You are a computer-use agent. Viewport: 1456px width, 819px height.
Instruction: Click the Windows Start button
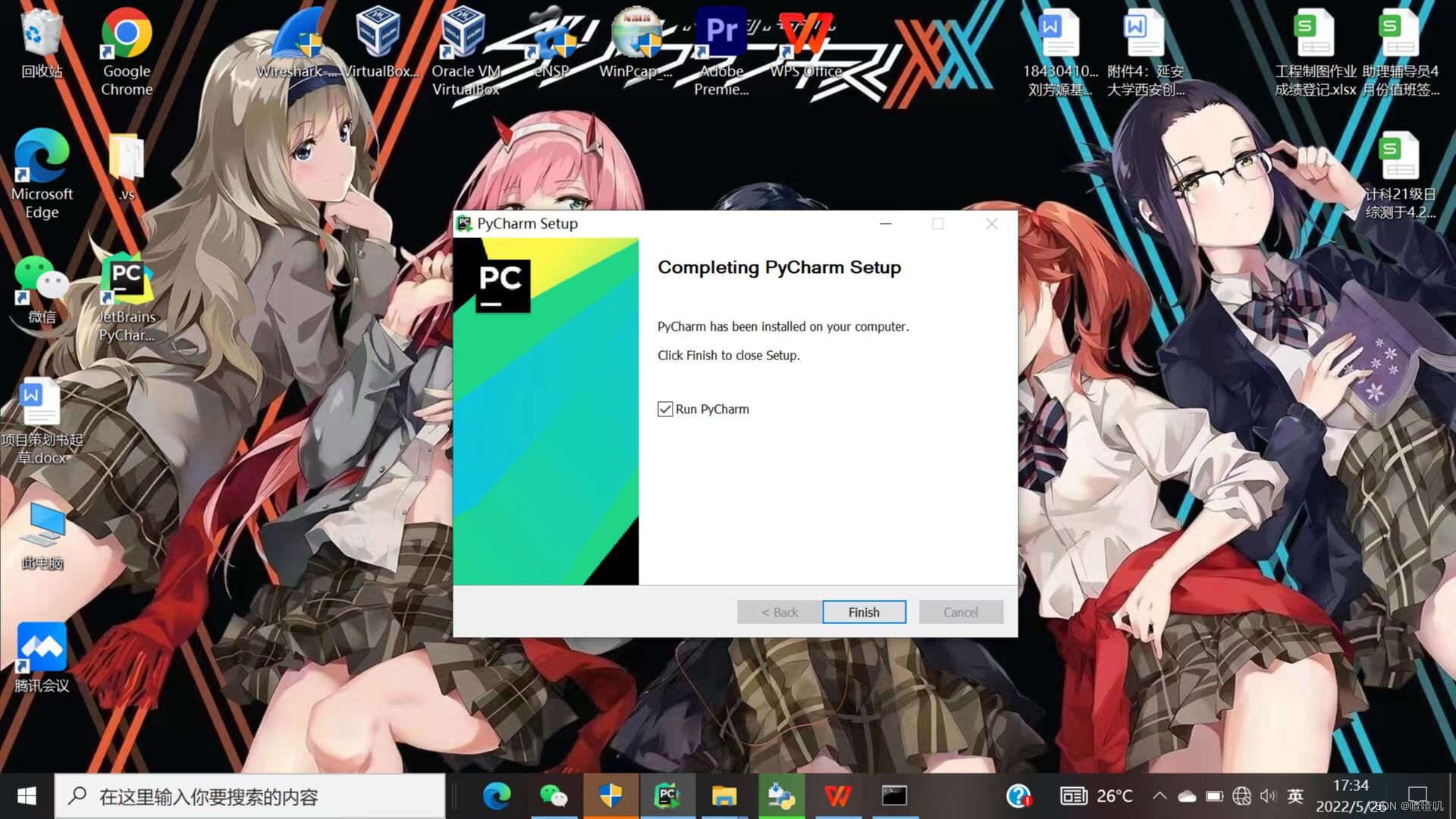coord(27,796)
